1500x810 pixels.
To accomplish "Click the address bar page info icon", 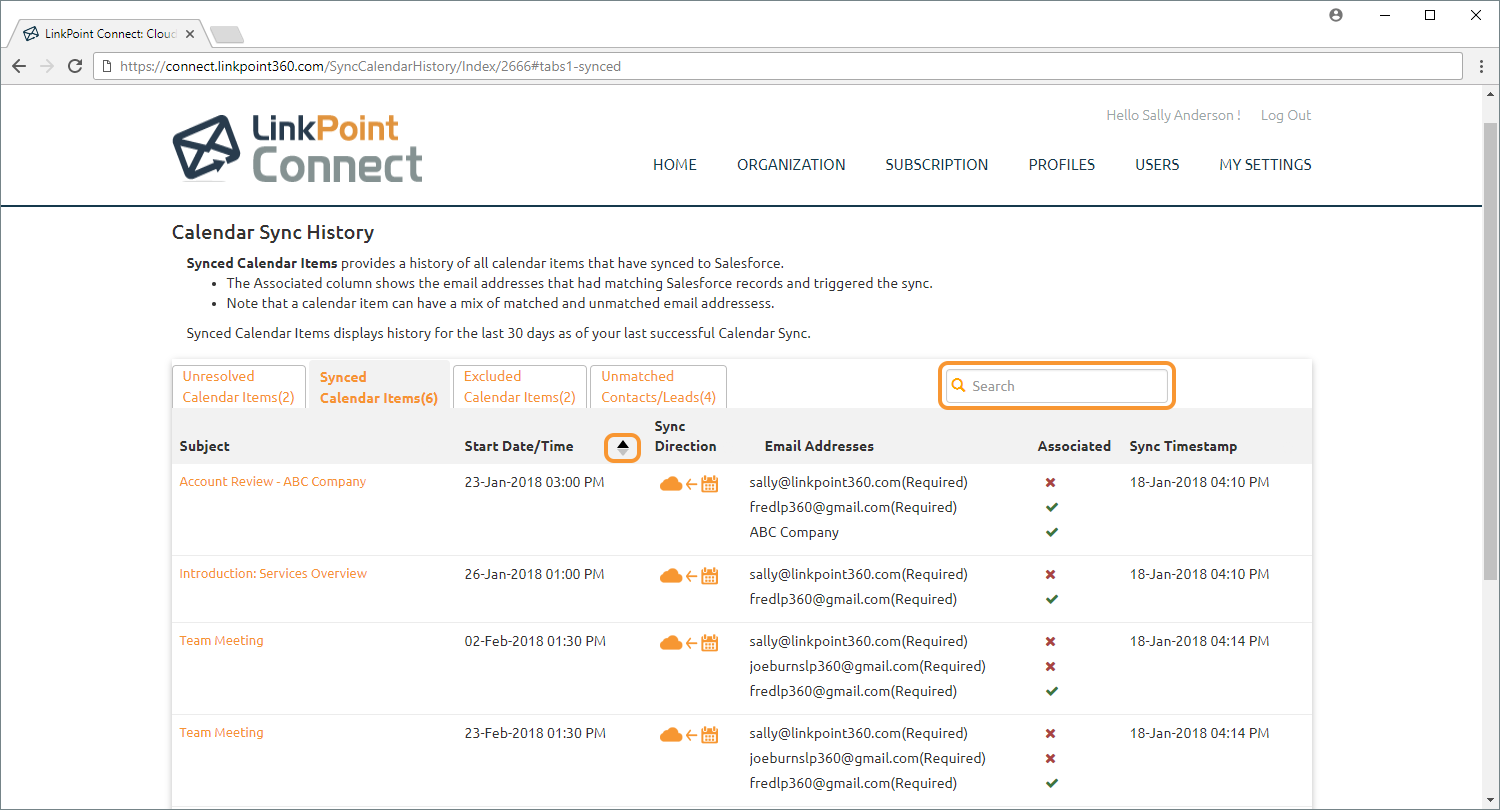I will click(x=106, y=66).
